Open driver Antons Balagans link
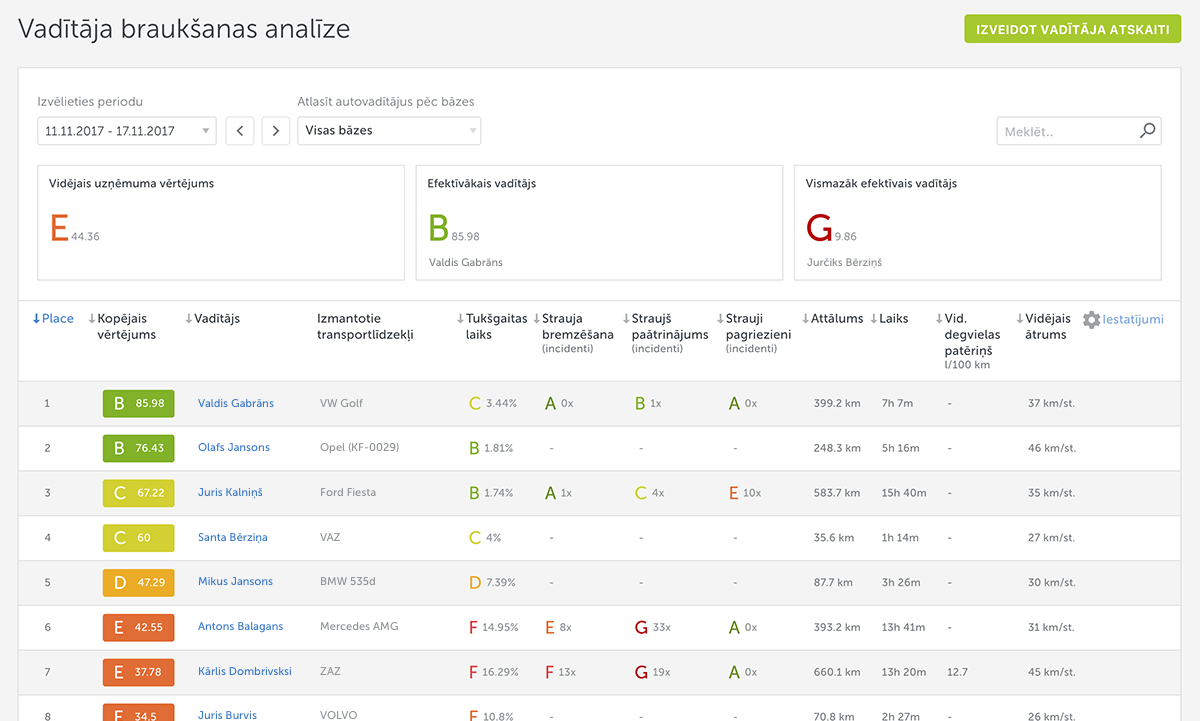The height and width of the screenshot is (721, 1200). pos(240,627)
